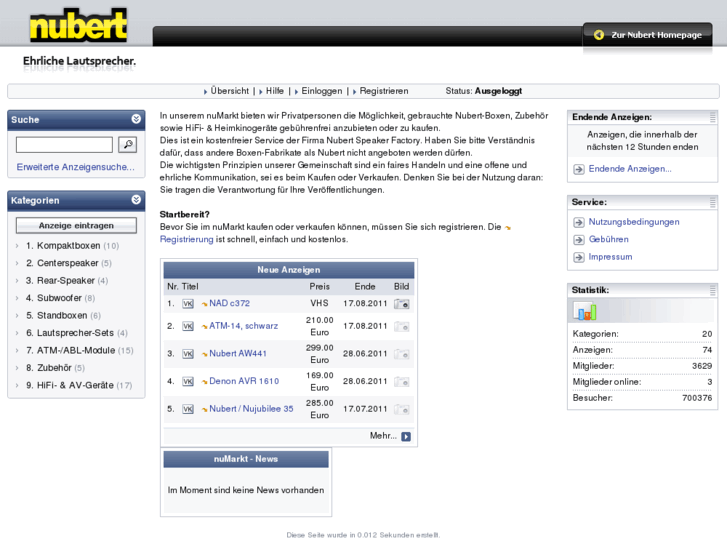The height and width of the screenshot is (545, 727).
Task: Click the Ende column header
Action: [x=365, y=287]
